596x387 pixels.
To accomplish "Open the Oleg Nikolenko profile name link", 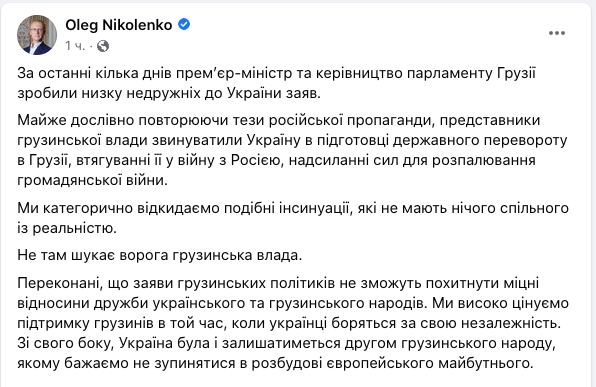I will point(119,25).
